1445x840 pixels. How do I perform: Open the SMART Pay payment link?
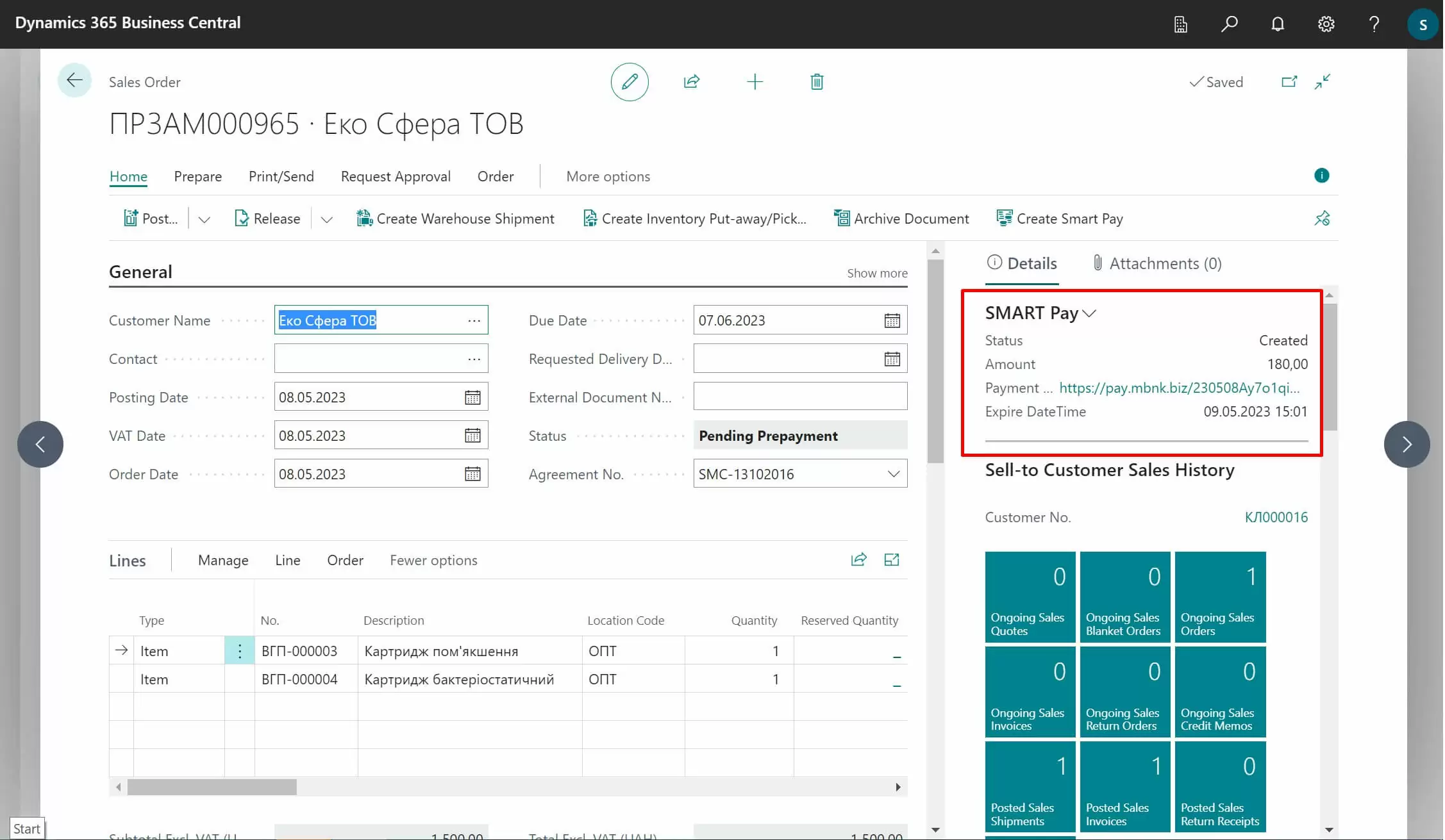pyautogui.click(x=1179, y=388)
